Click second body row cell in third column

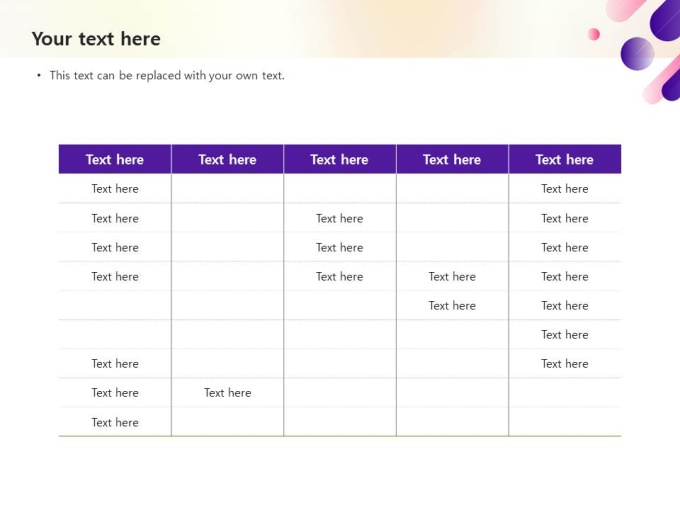340,218
